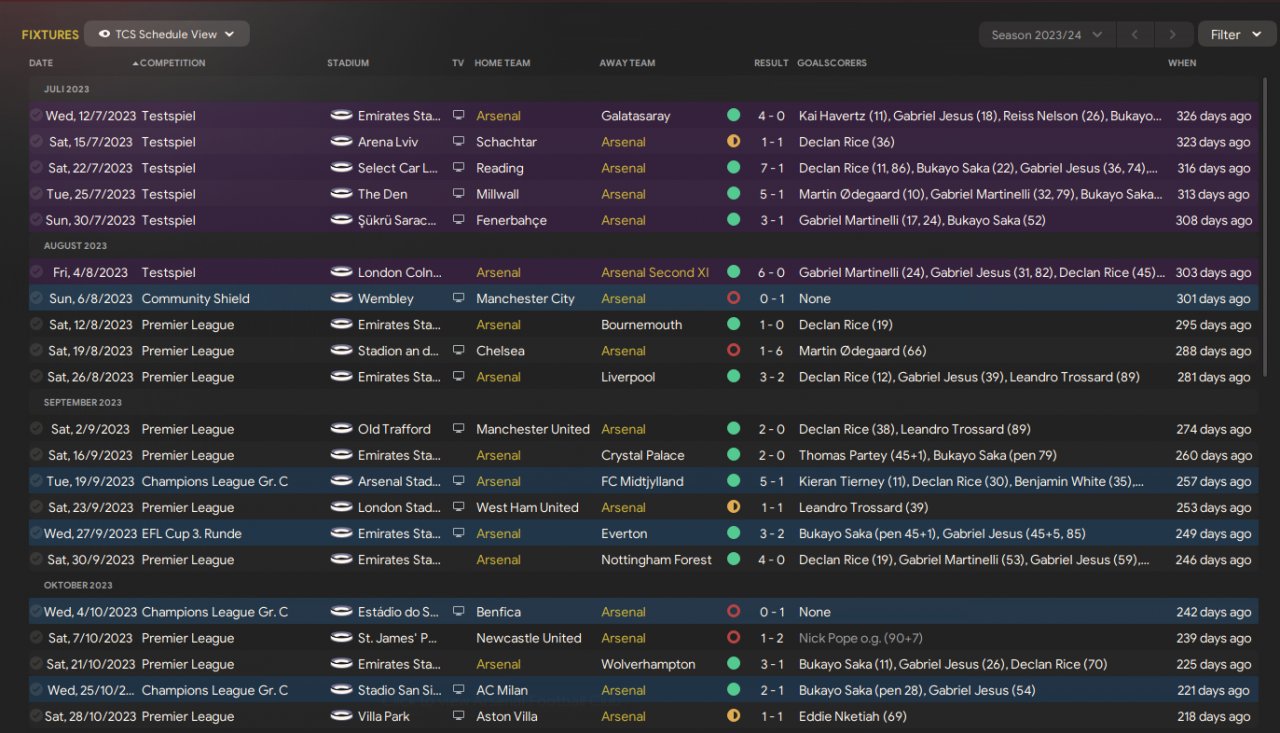1280x733 pixels.
Task: Click the green win indicator for Galatasaray match
Action: pos(733,116)
